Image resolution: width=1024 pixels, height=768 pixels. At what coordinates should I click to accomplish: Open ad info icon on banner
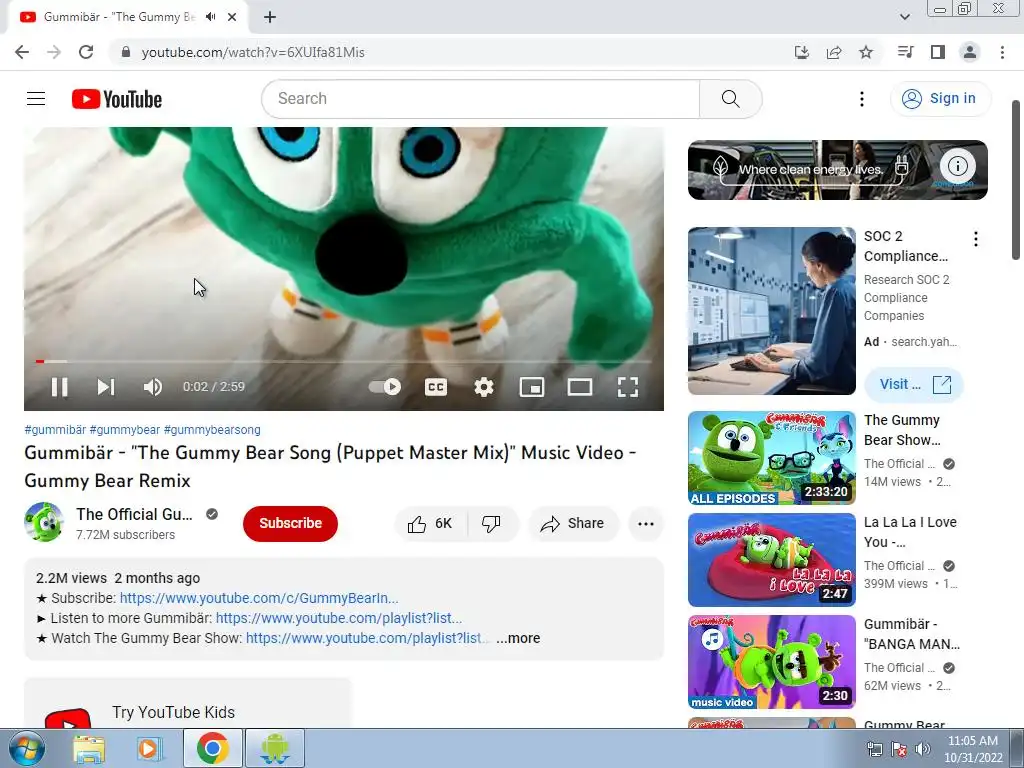(957, 167)
